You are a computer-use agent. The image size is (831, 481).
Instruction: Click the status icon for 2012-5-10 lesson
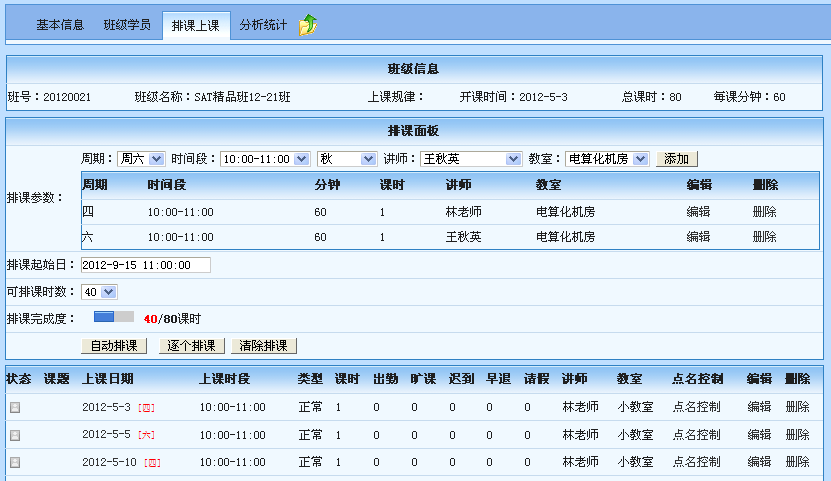click(x=15, y=462)
